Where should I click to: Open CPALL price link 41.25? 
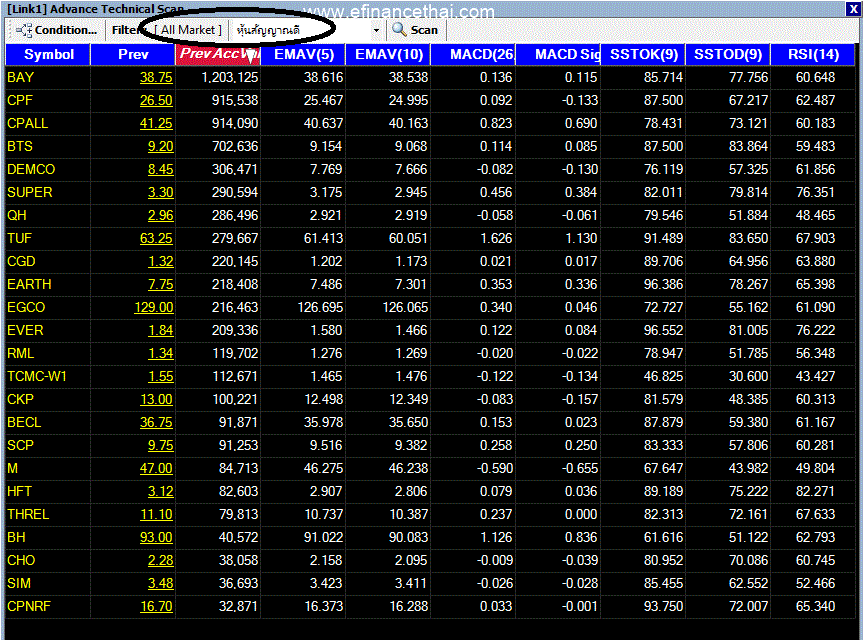156,123
